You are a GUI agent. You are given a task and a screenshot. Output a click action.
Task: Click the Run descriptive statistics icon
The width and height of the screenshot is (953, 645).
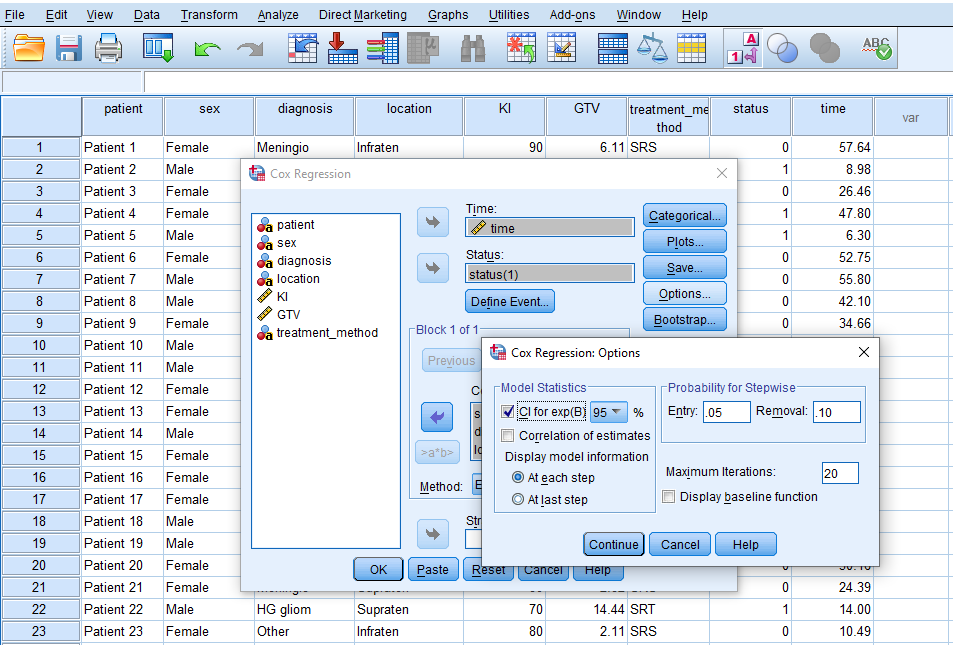[423, 48]
